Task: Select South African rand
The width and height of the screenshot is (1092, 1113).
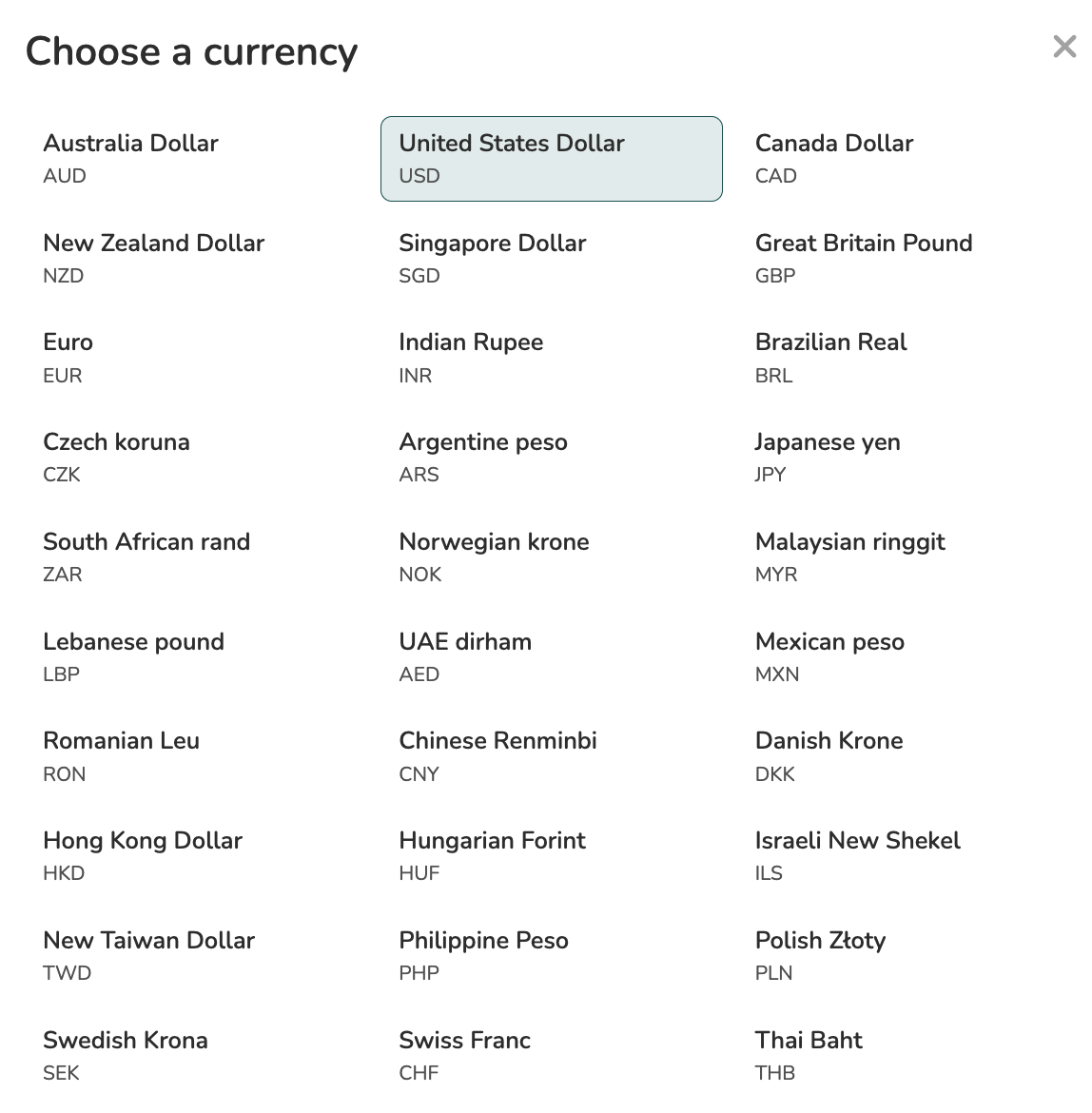Action: pos(146,556)
